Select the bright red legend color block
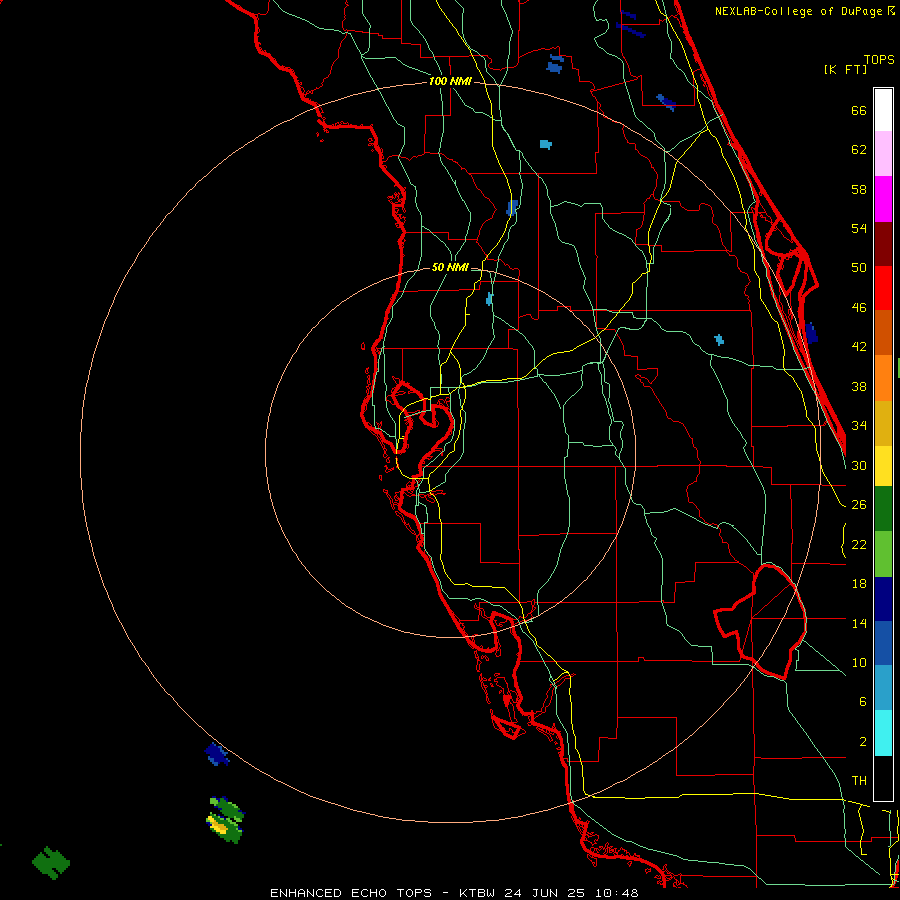 (x=883, y=288)
